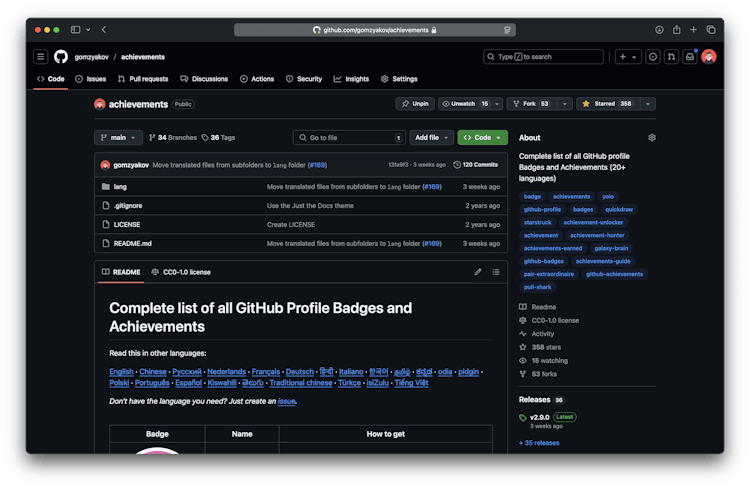Open the user profile avatar menu
The image size is (750, 488).
709,57
